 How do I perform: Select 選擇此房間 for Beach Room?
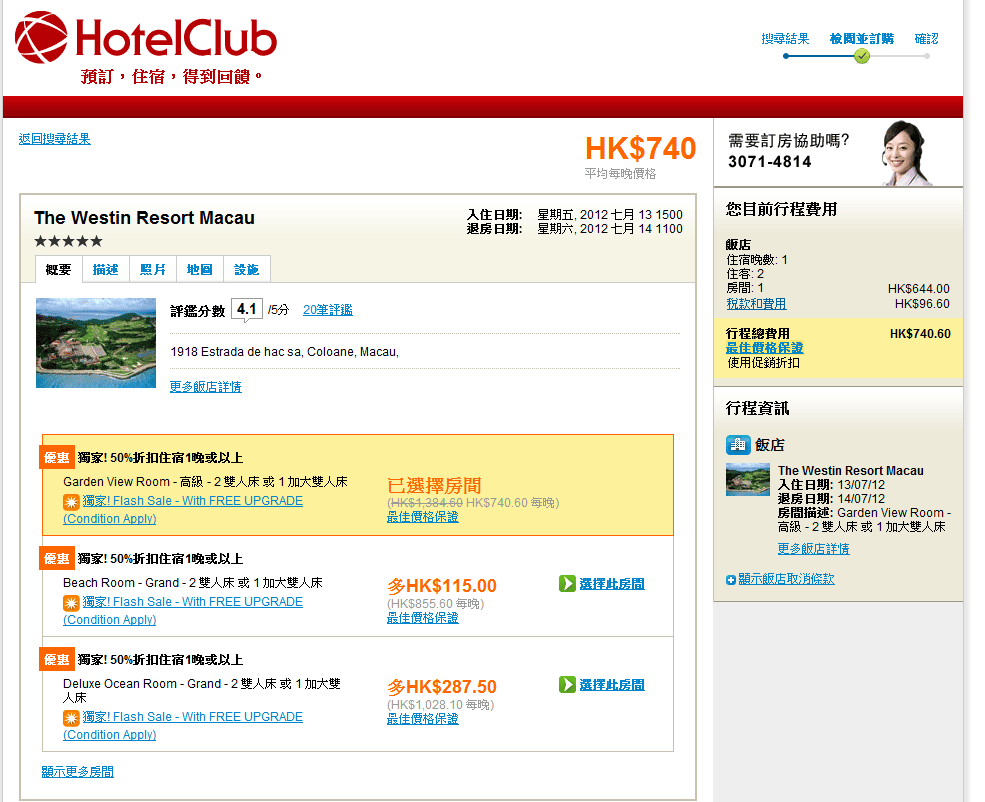(x=612, y=584)
